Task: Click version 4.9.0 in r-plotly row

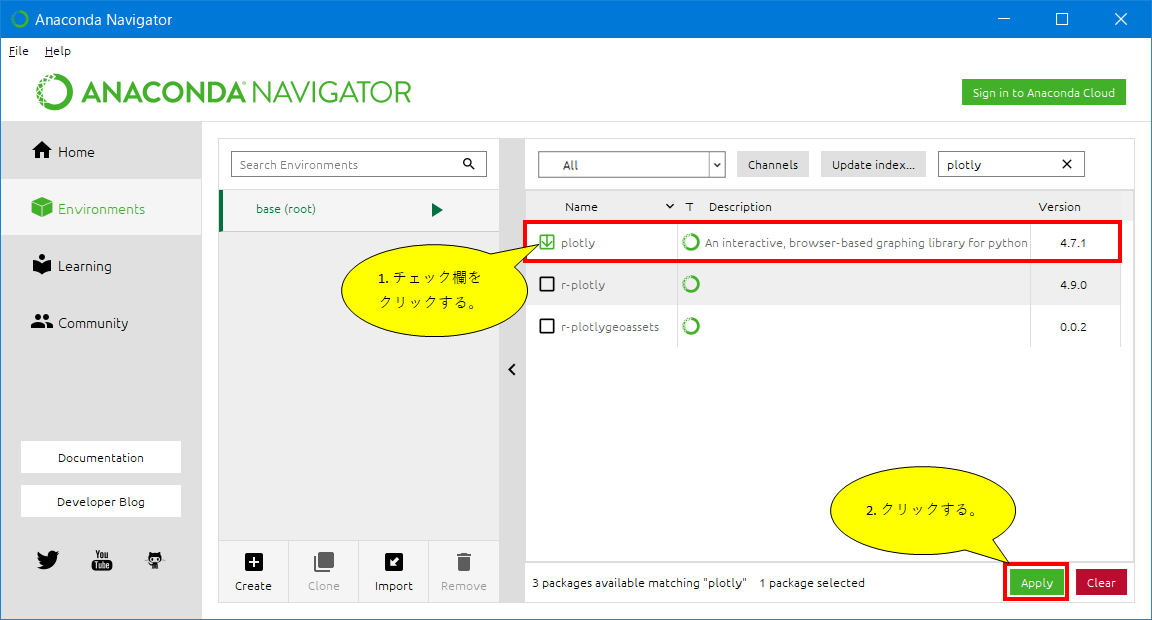Action: click(1073, 285)
